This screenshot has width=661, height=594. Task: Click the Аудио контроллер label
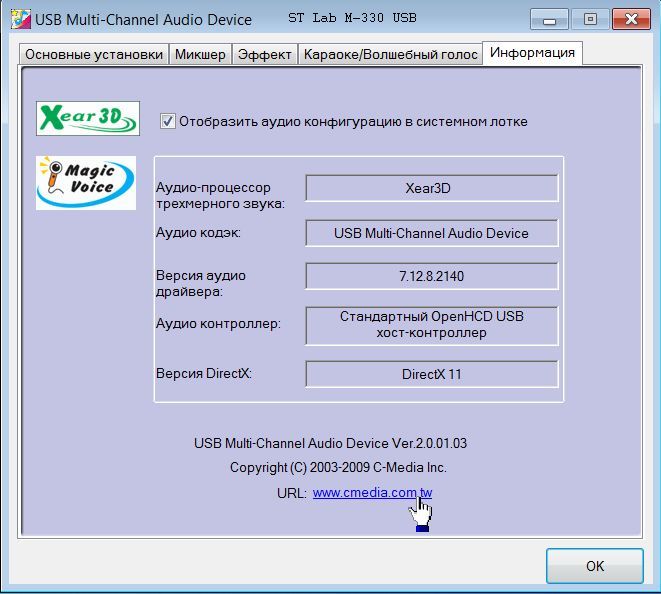[x=218, y=323]
